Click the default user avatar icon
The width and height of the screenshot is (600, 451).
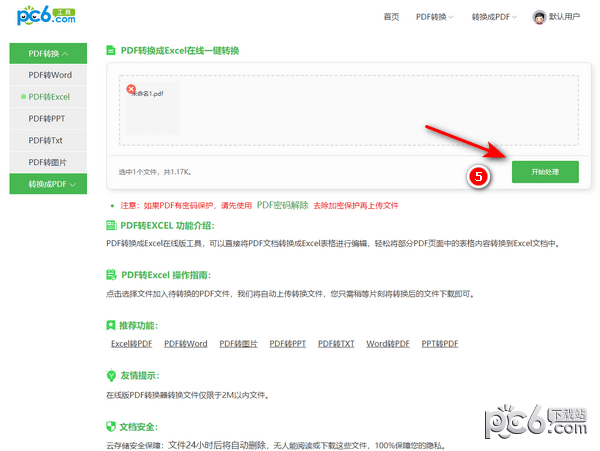pos(540,17)
